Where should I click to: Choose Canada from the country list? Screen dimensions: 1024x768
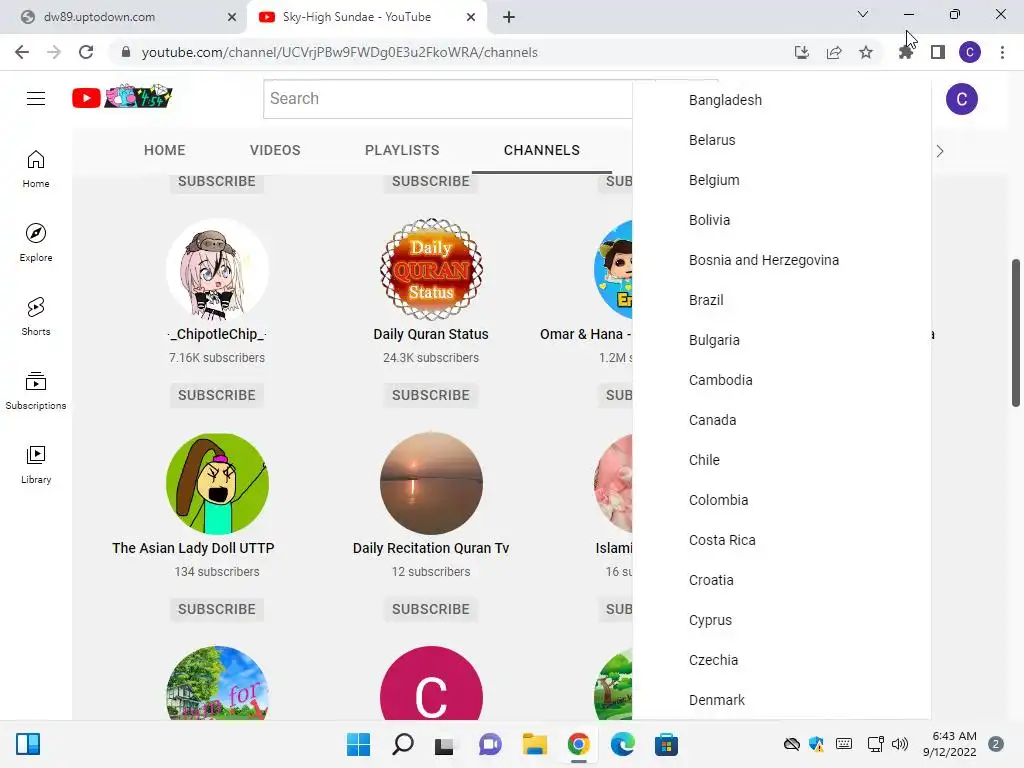(x=782, y=420)
